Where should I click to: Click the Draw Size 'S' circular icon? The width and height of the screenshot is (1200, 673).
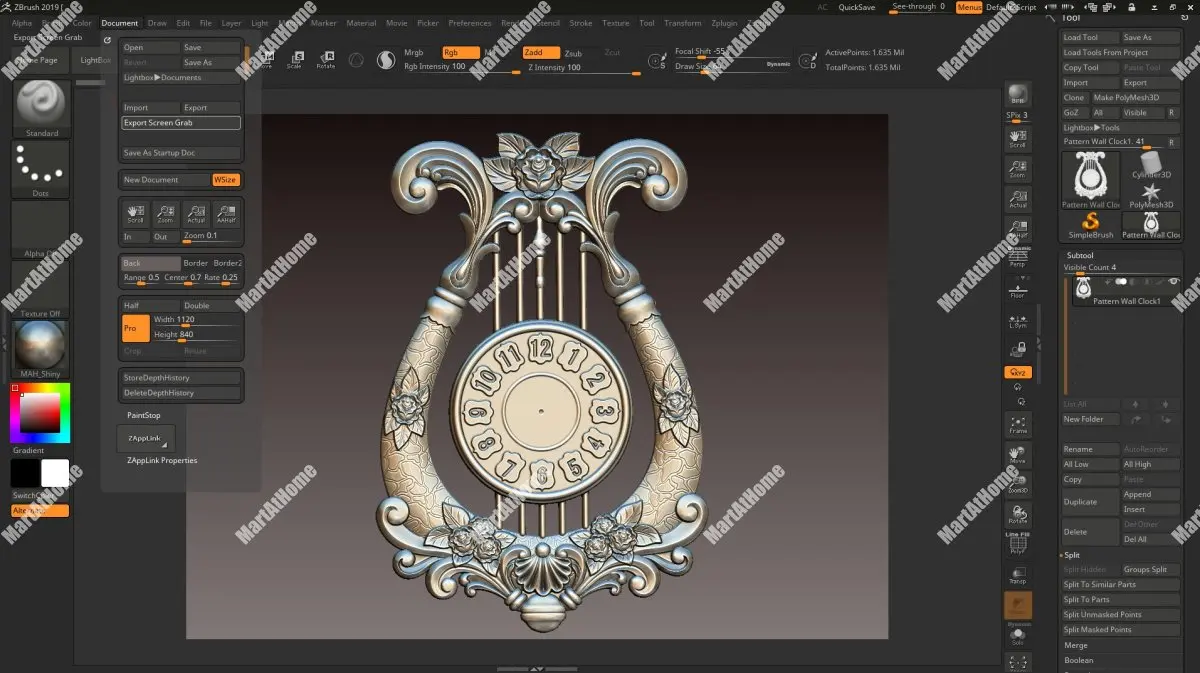pyautogui.click(x=657, y=62)
